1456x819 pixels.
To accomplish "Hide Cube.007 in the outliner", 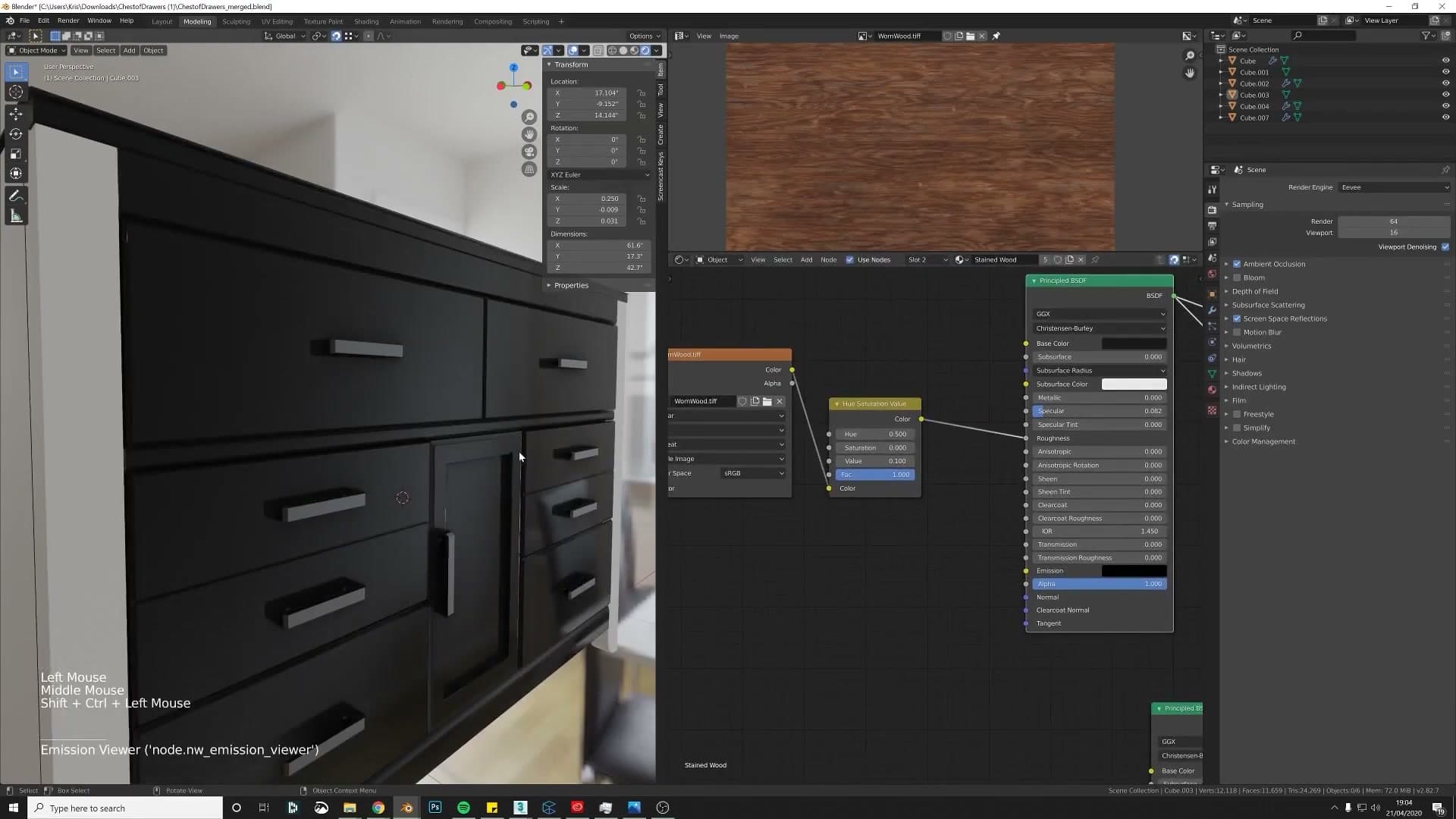I will [x=1445, y=118].
